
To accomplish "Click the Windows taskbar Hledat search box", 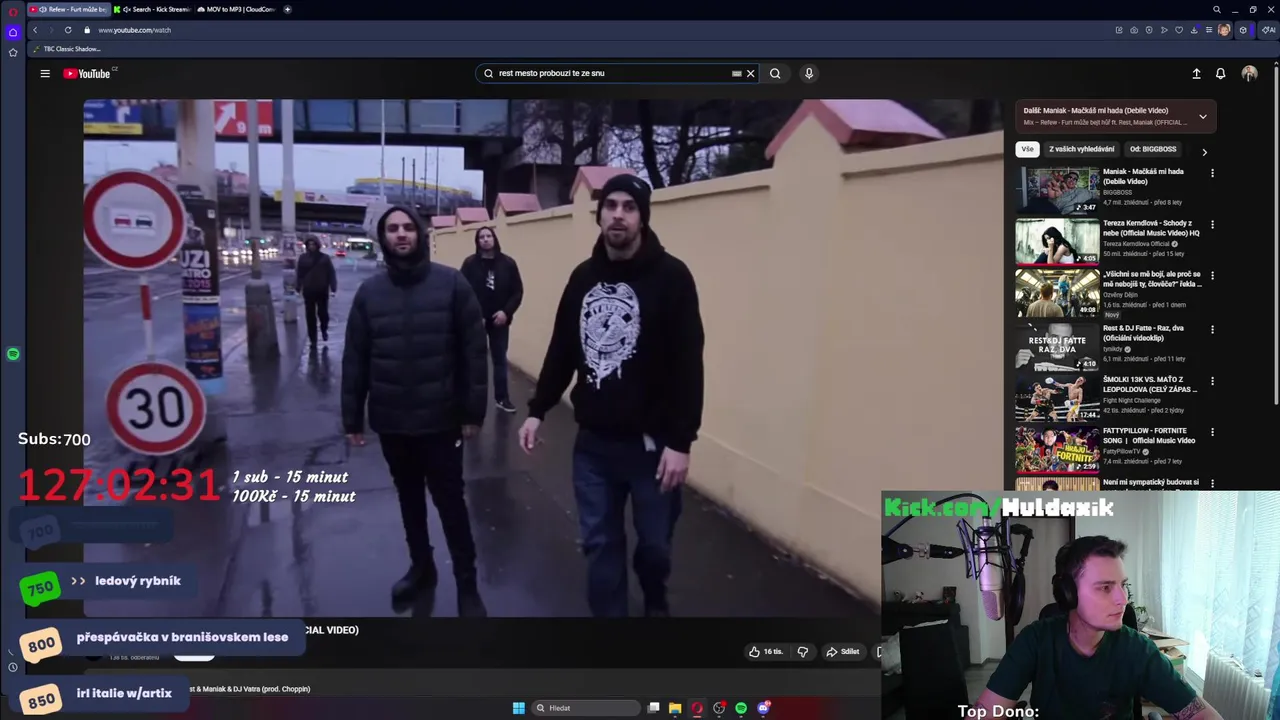I will (584, 708).
